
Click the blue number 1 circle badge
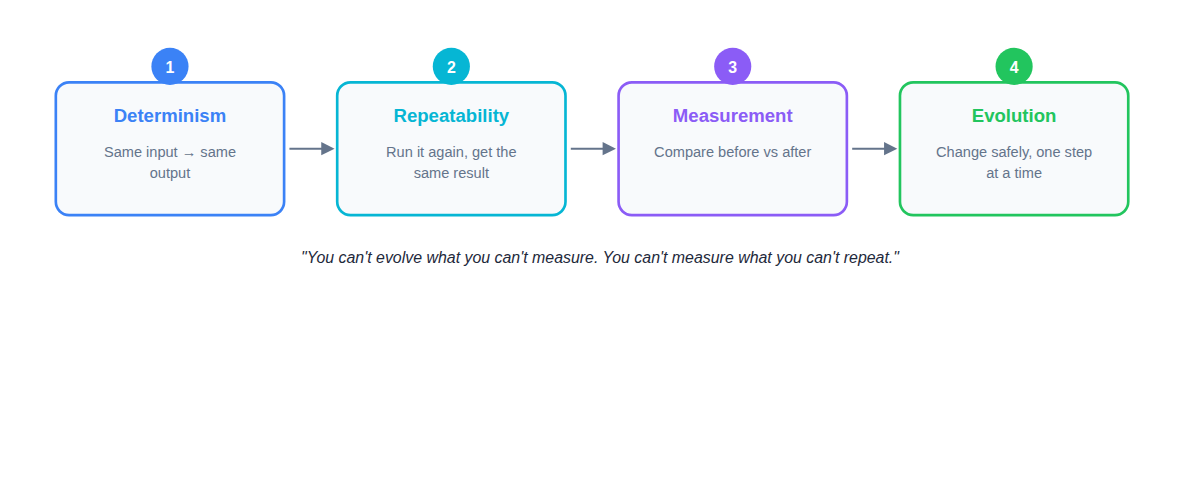[x=170, y=67]
